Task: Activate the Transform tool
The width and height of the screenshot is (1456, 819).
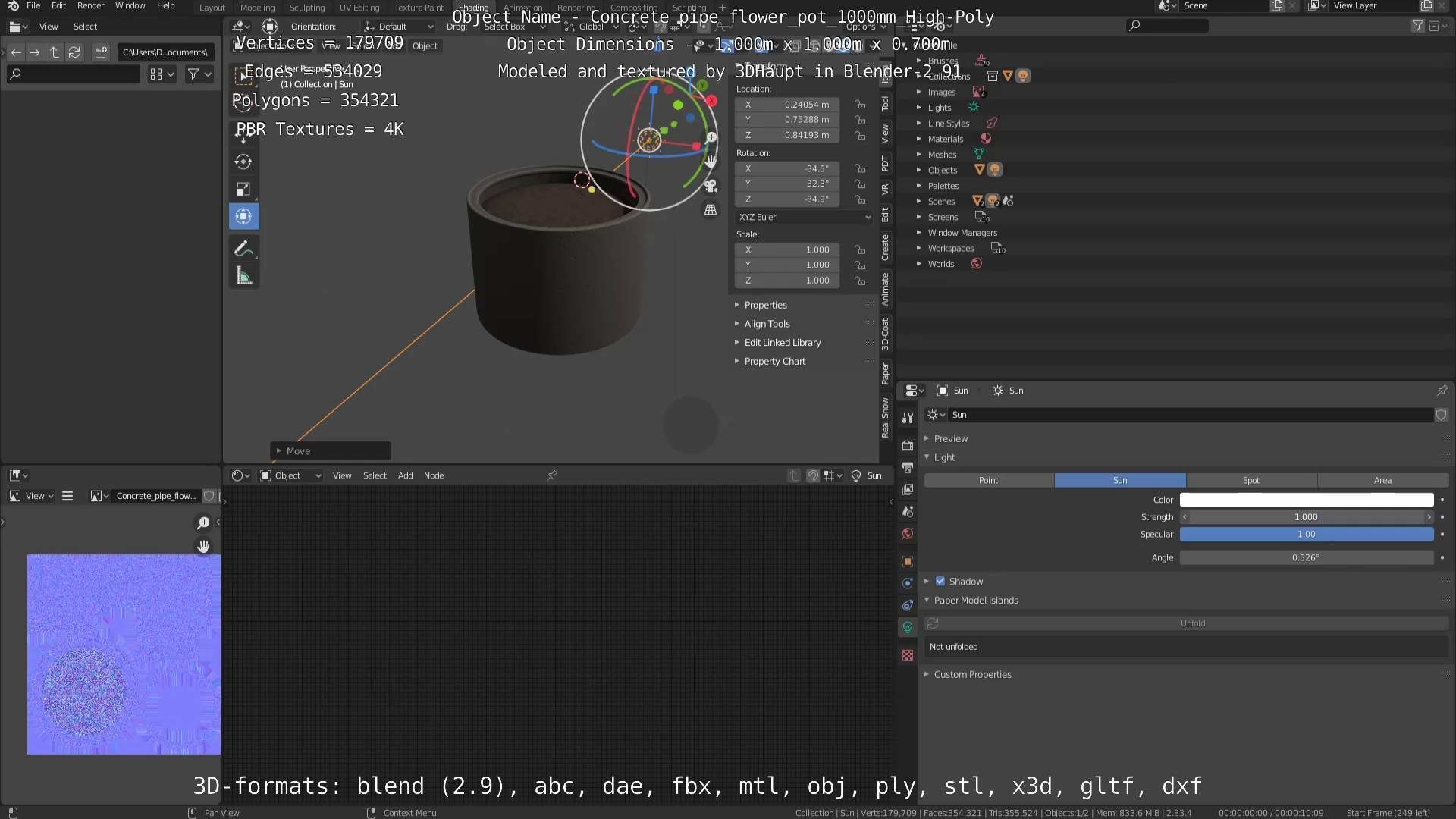Action: click(243, 217)
